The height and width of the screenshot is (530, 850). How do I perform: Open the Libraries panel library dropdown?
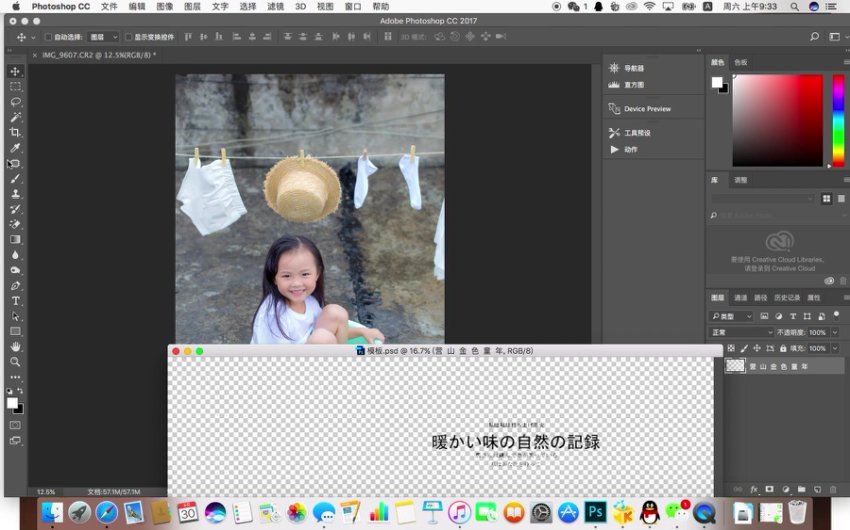pyautogui.click(x=763, y=199)
